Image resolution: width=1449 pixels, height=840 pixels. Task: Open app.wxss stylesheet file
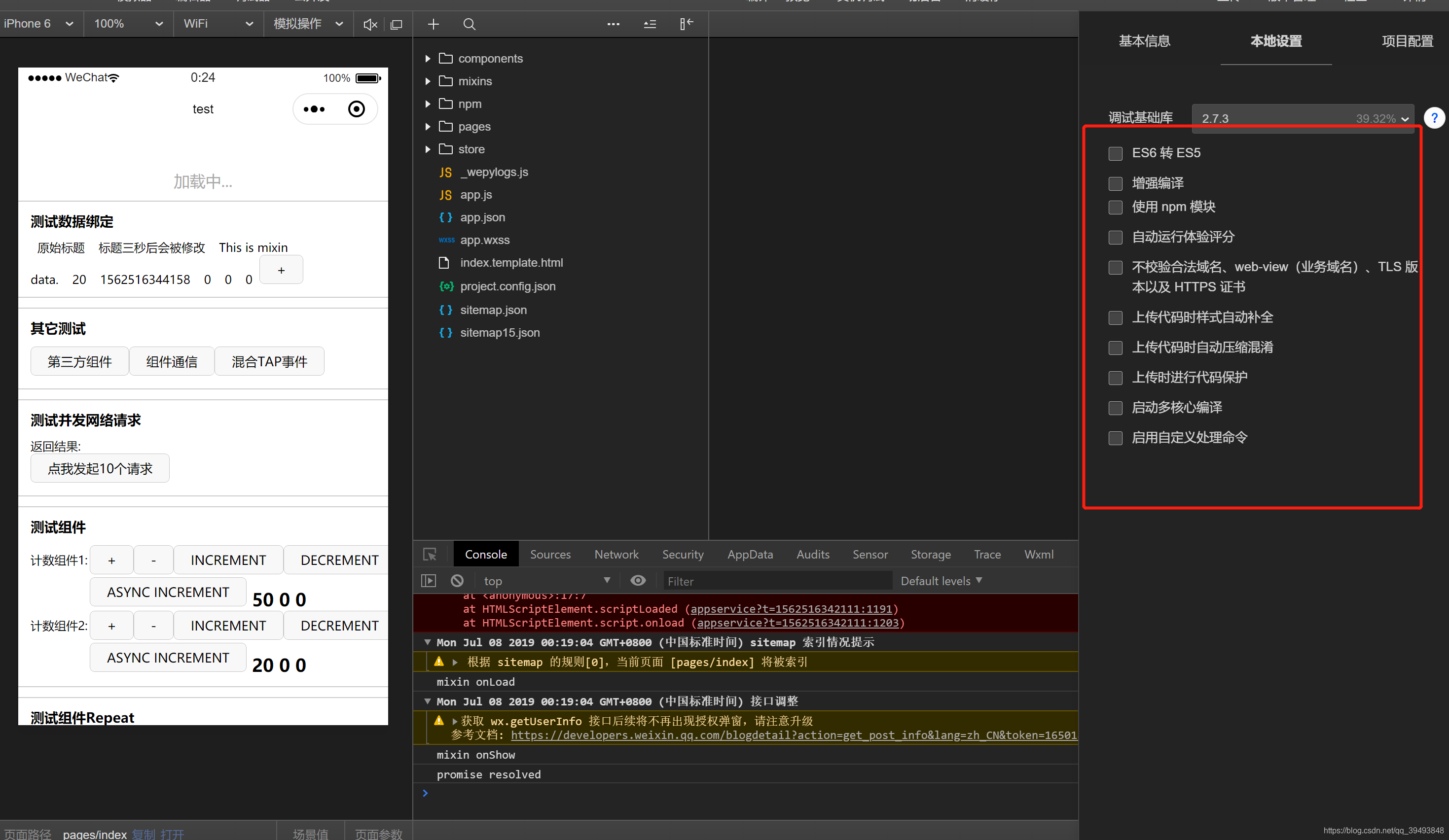485,240
